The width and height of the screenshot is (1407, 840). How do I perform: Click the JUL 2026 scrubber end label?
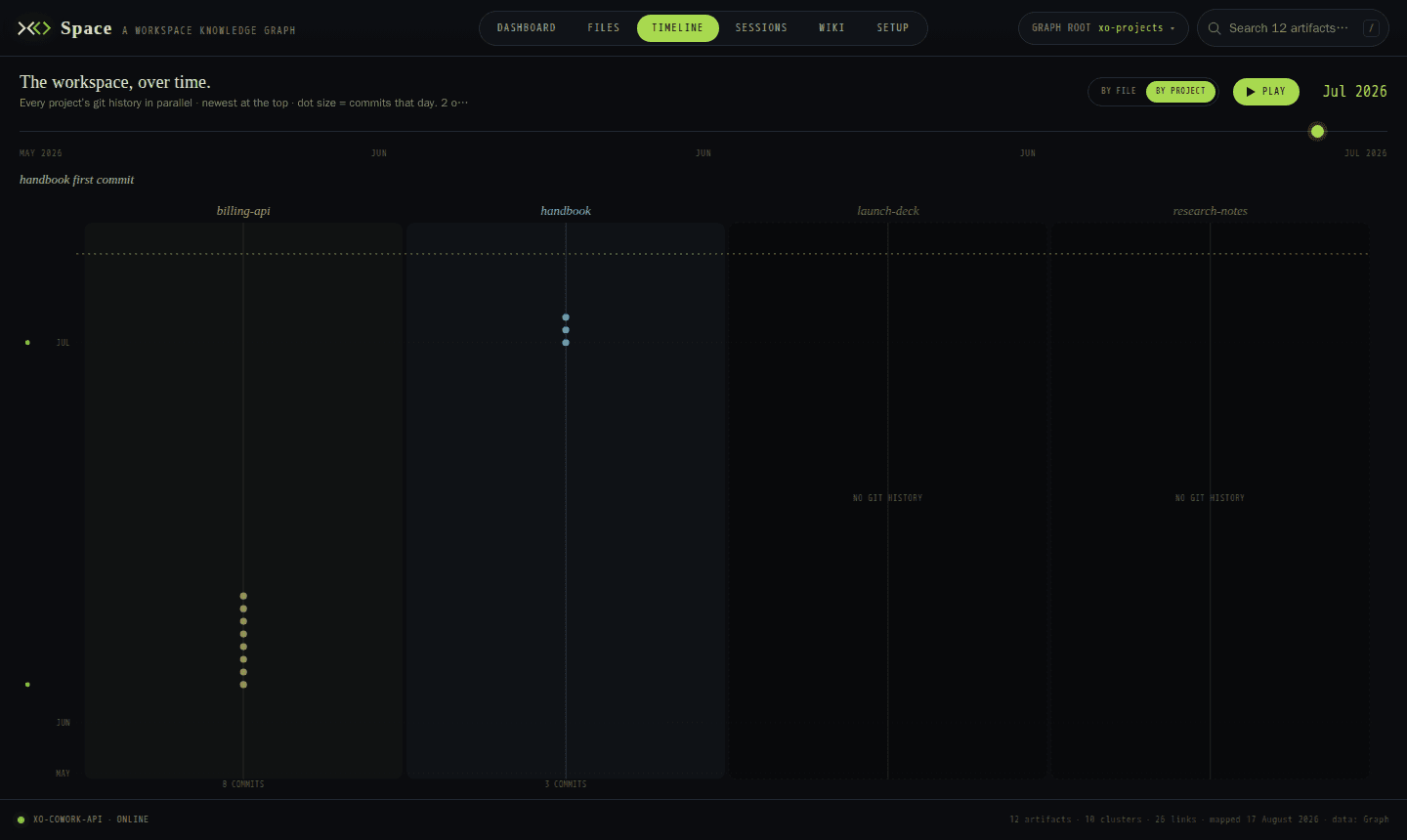click(1366, 153)
